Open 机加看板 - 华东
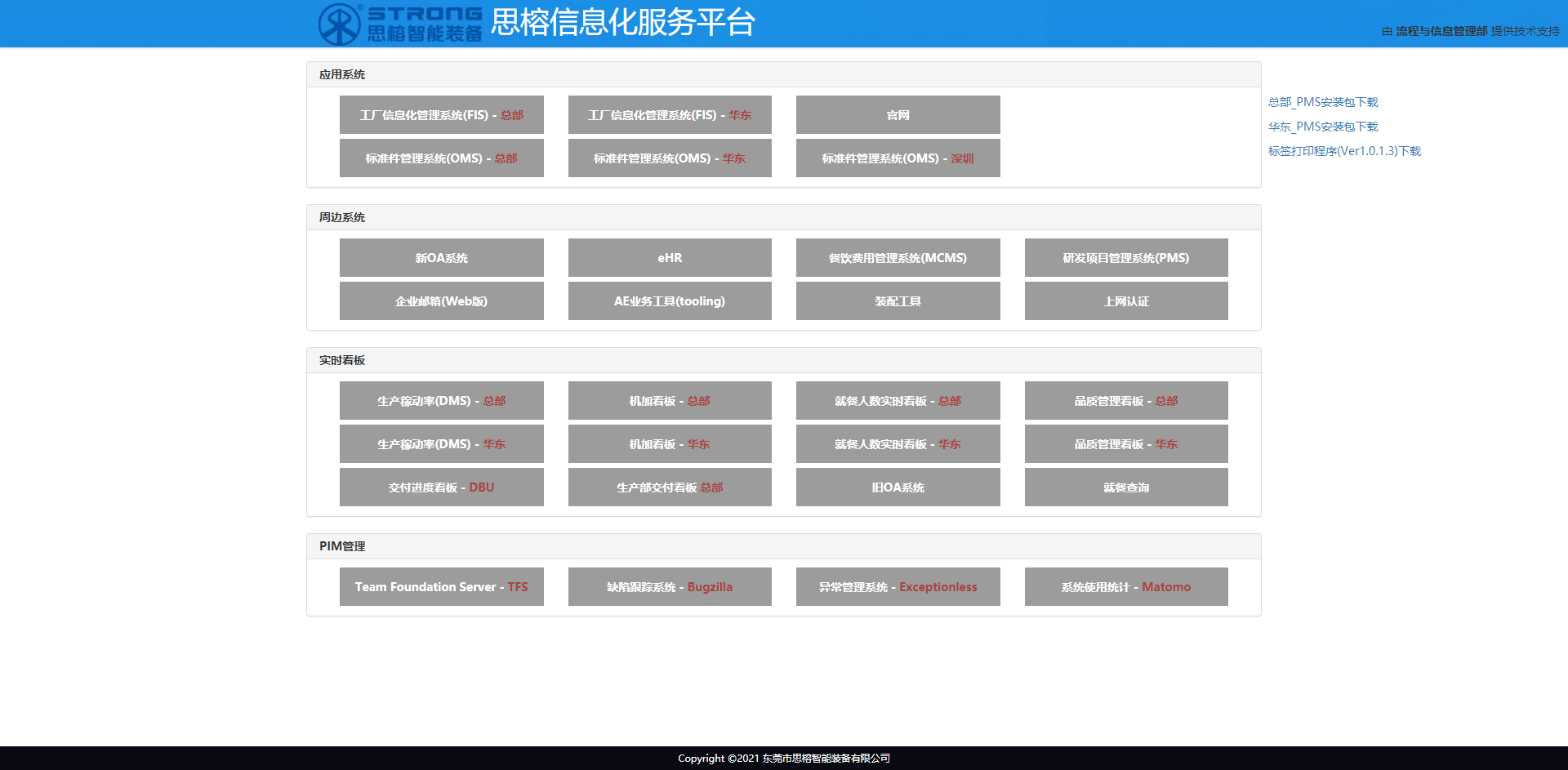The height and width of the screenshot is (770, 1568). click(670, 444)
